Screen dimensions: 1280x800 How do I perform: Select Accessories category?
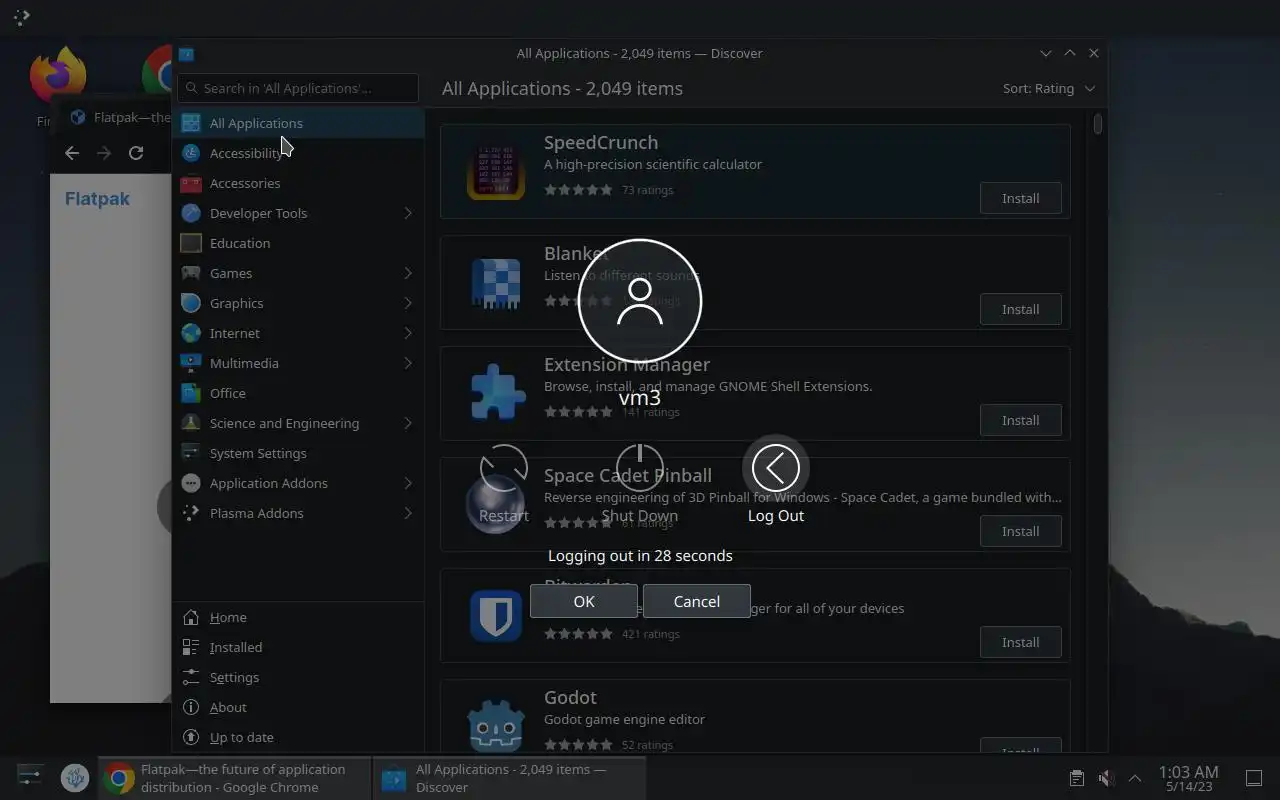point(298,183)
